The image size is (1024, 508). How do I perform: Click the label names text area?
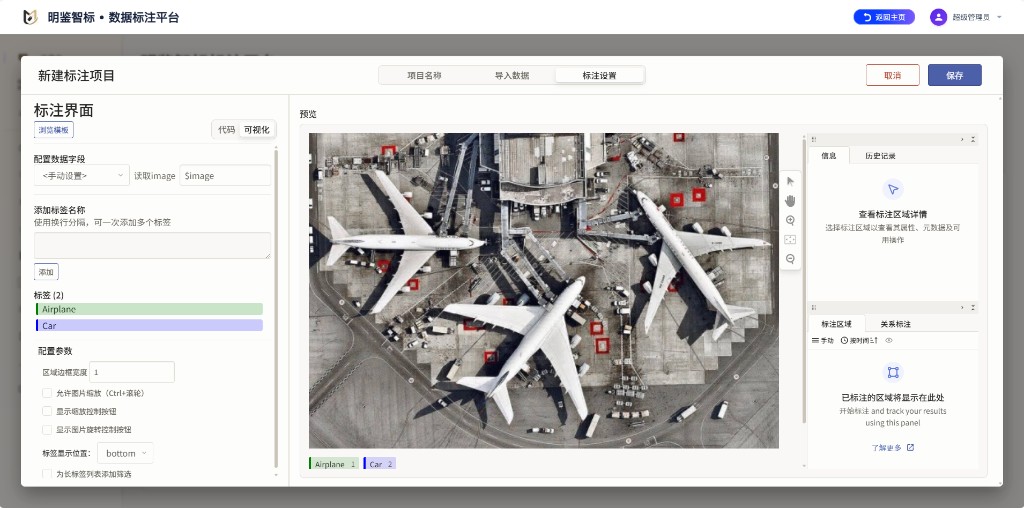[152, 246]
